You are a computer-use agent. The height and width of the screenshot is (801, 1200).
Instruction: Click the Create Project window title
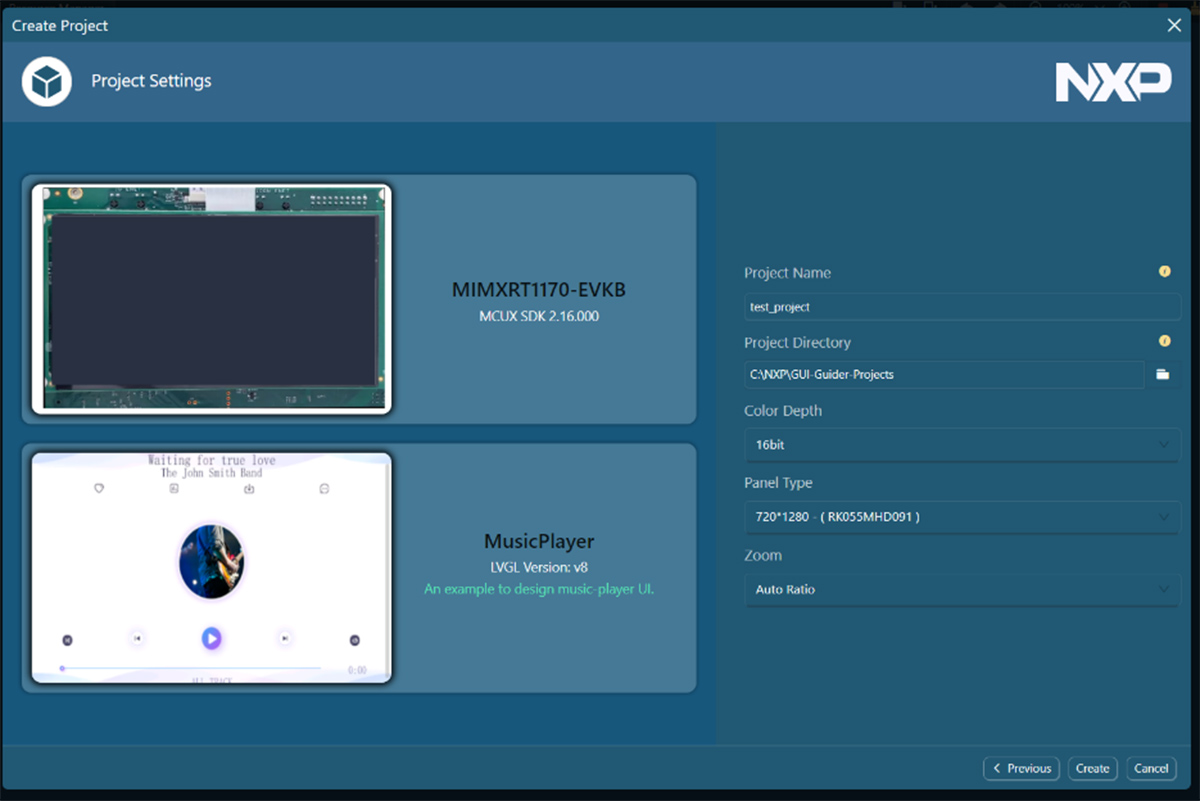[60, 25]
